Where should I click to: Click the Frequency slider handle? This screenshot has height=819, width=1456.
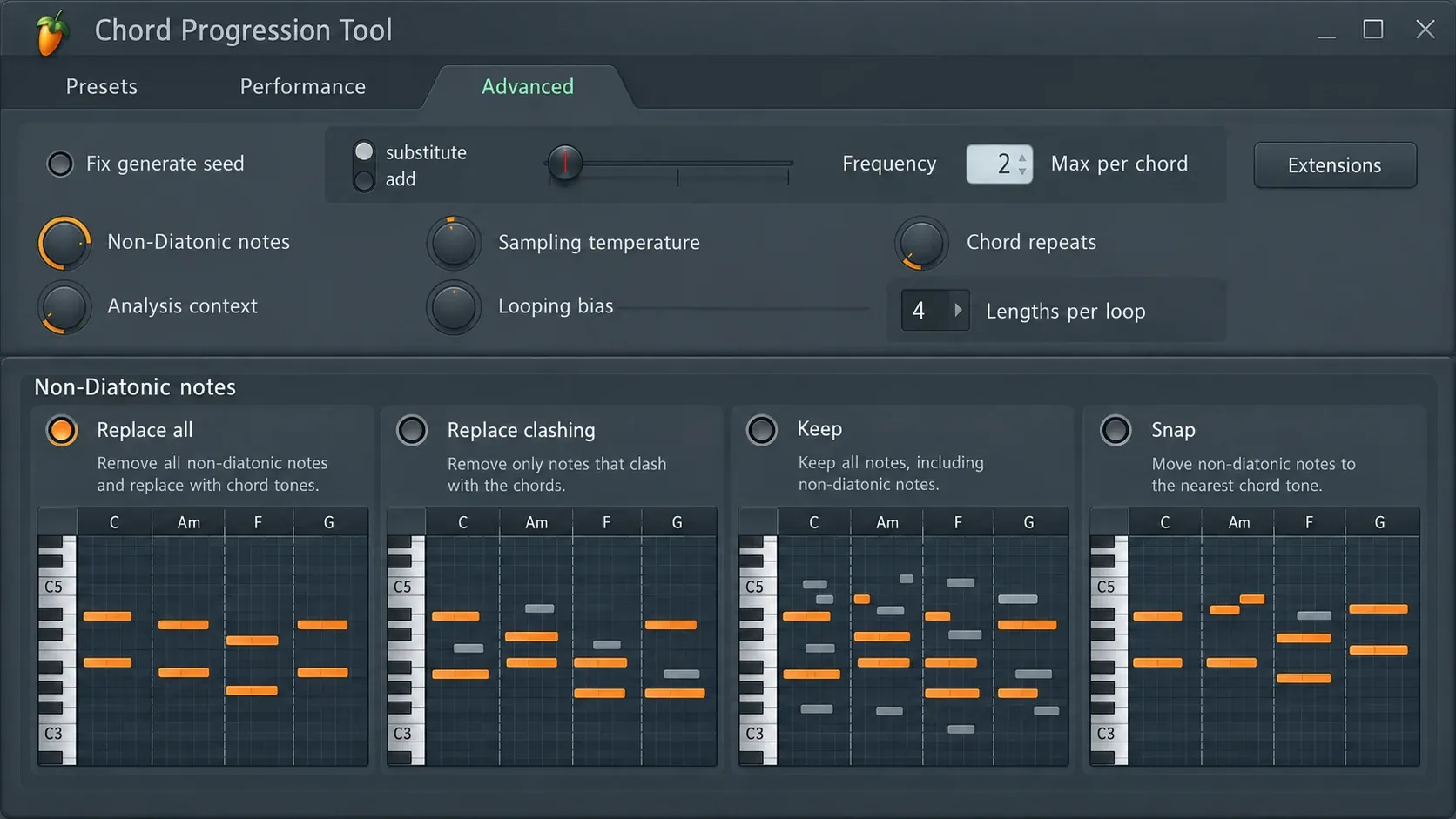565,163
